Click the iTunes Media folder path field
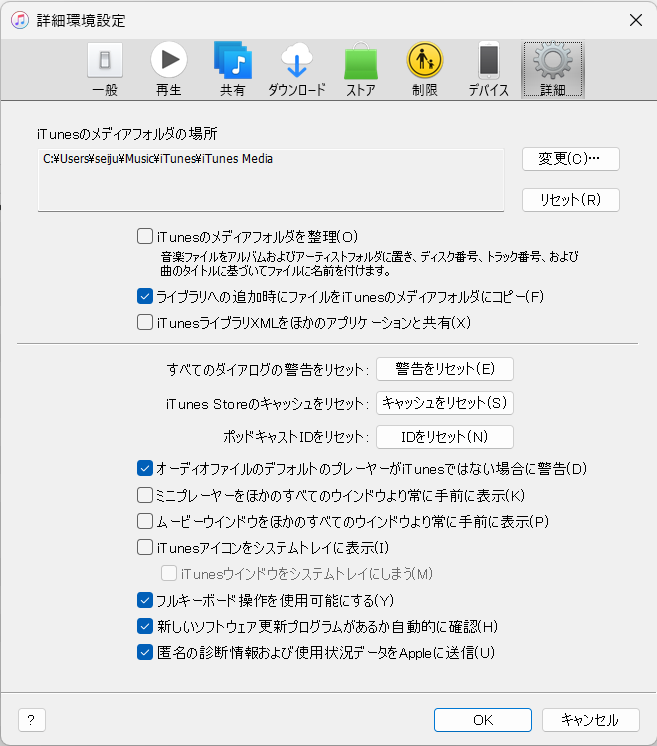 click(x=271, y=180)
